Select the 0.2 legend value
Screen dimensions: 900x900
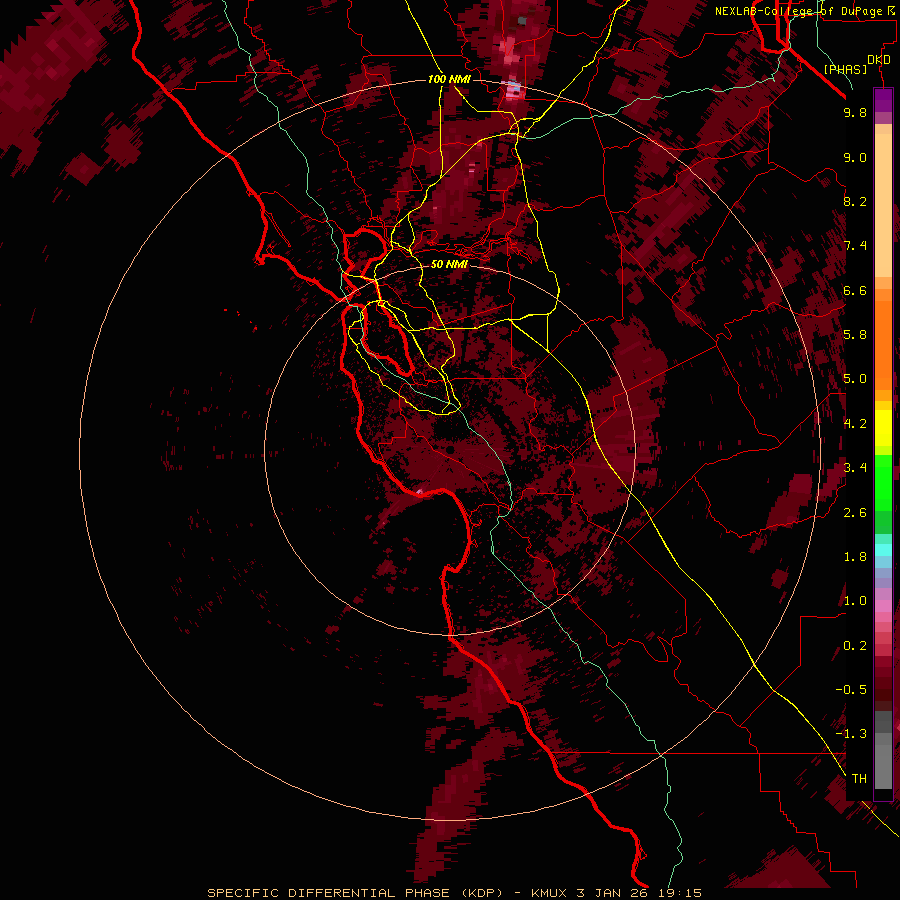pyautogui.click(x=855, y=645)
